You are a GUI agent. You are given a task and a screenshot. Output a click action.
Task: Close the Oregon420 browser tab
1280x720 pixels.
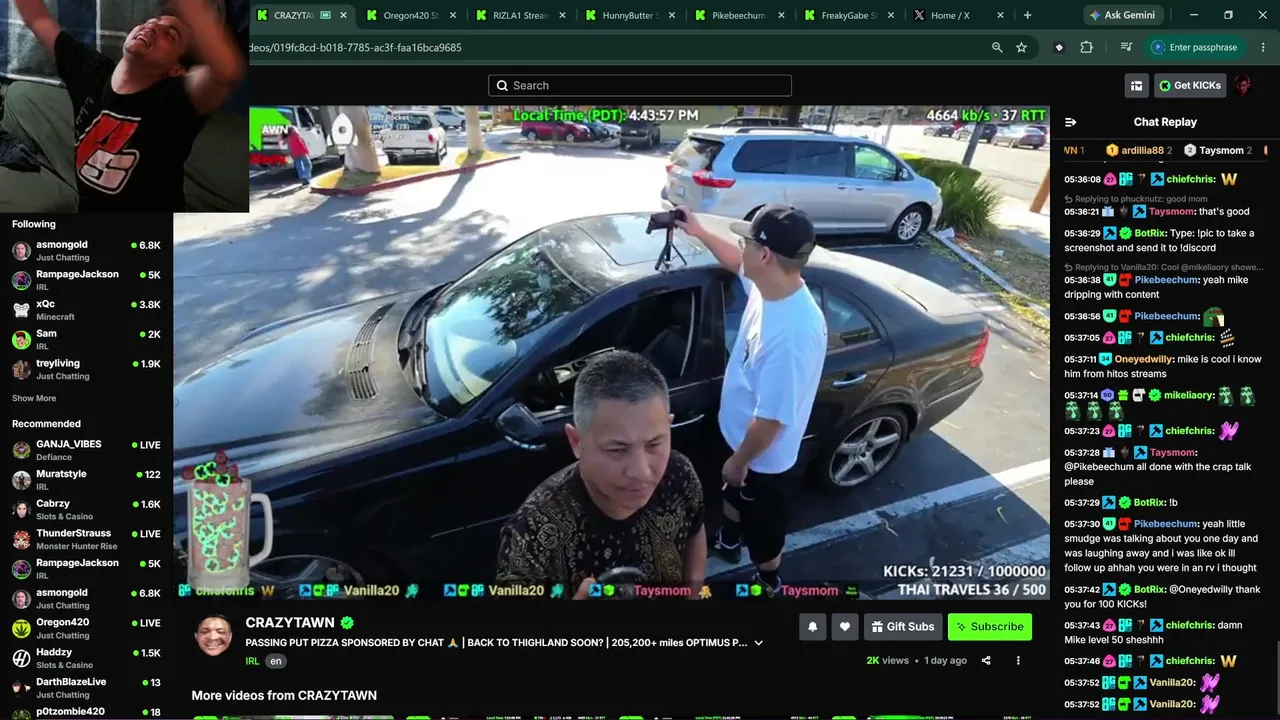coord(453,15)
